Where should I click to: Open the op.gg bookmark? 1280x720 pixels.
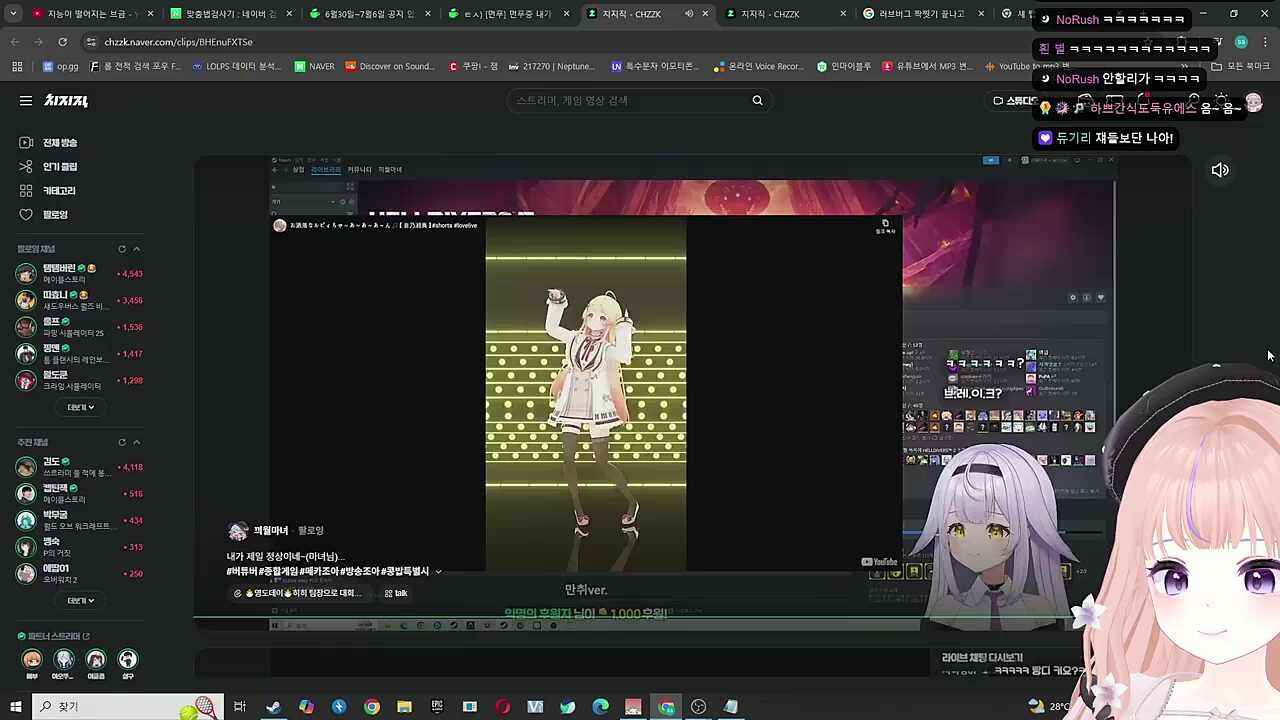tap(61, 67)
